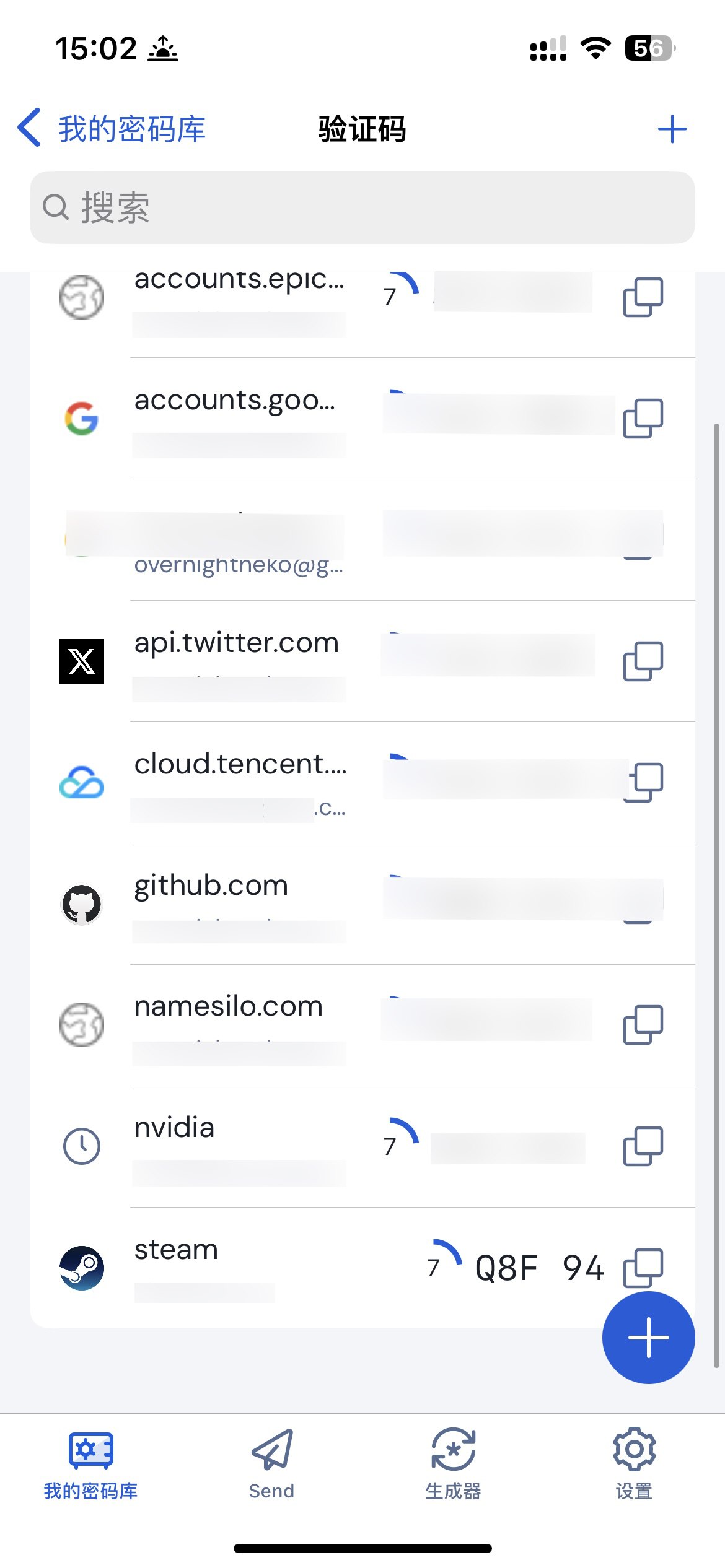Screen dimensions: 725x1568
Task: Tap the plus icon in the header
Action: pos(672,129)
